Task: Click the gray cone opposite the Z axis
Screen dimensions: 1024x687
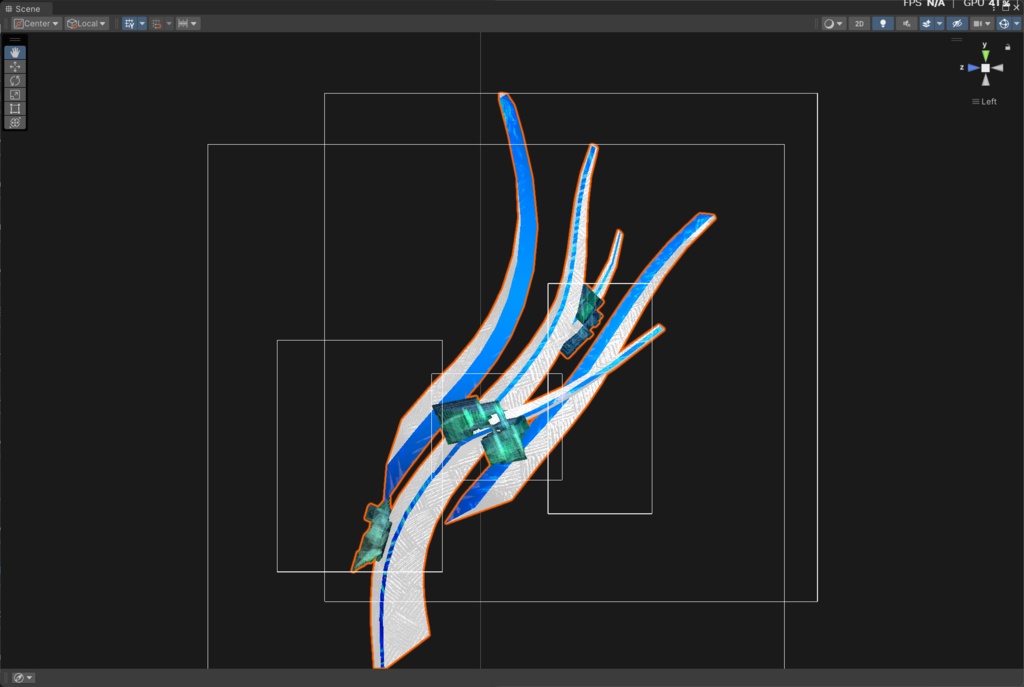Action: [x=997, y=68]
